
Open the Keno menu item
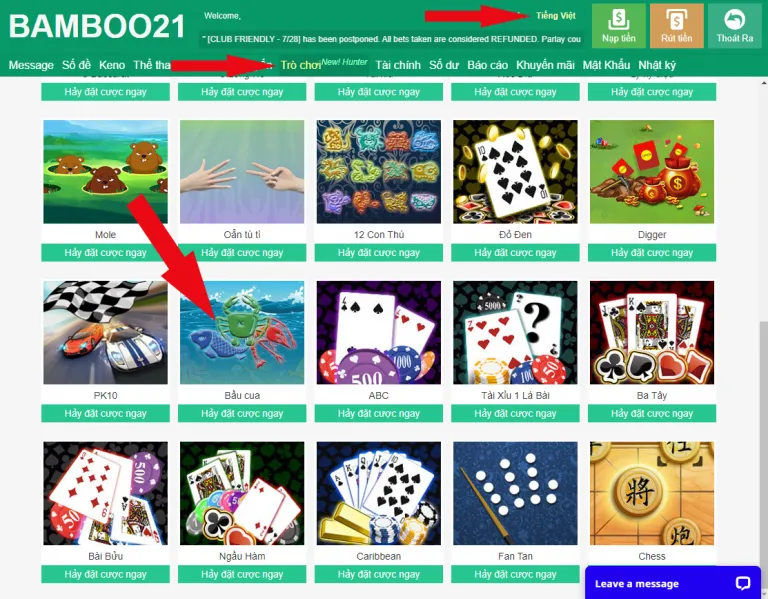[x=112, y=65]
